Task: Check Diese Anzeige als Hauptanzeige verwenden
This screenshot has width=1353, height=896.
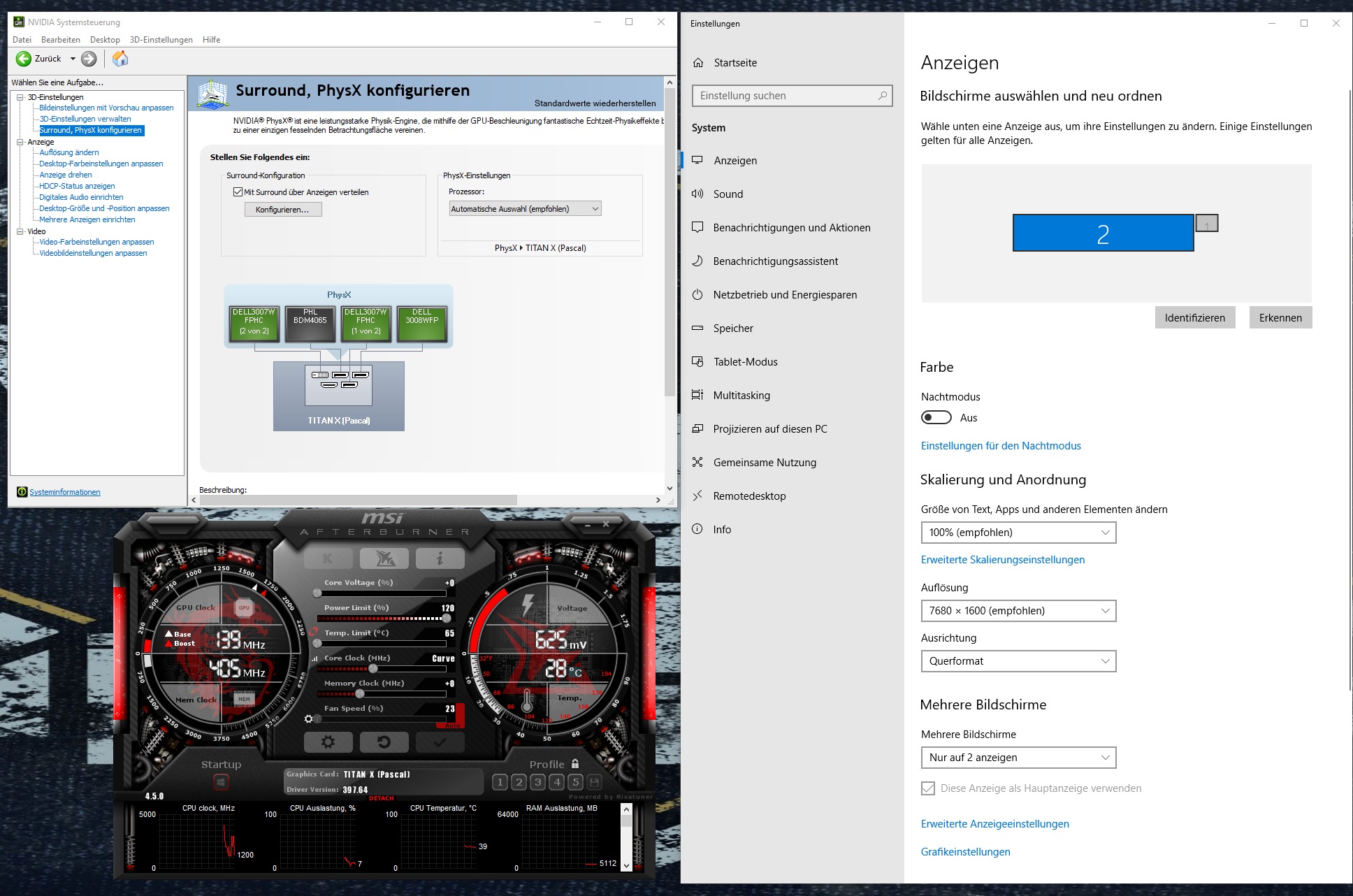Action: (927, 788)
